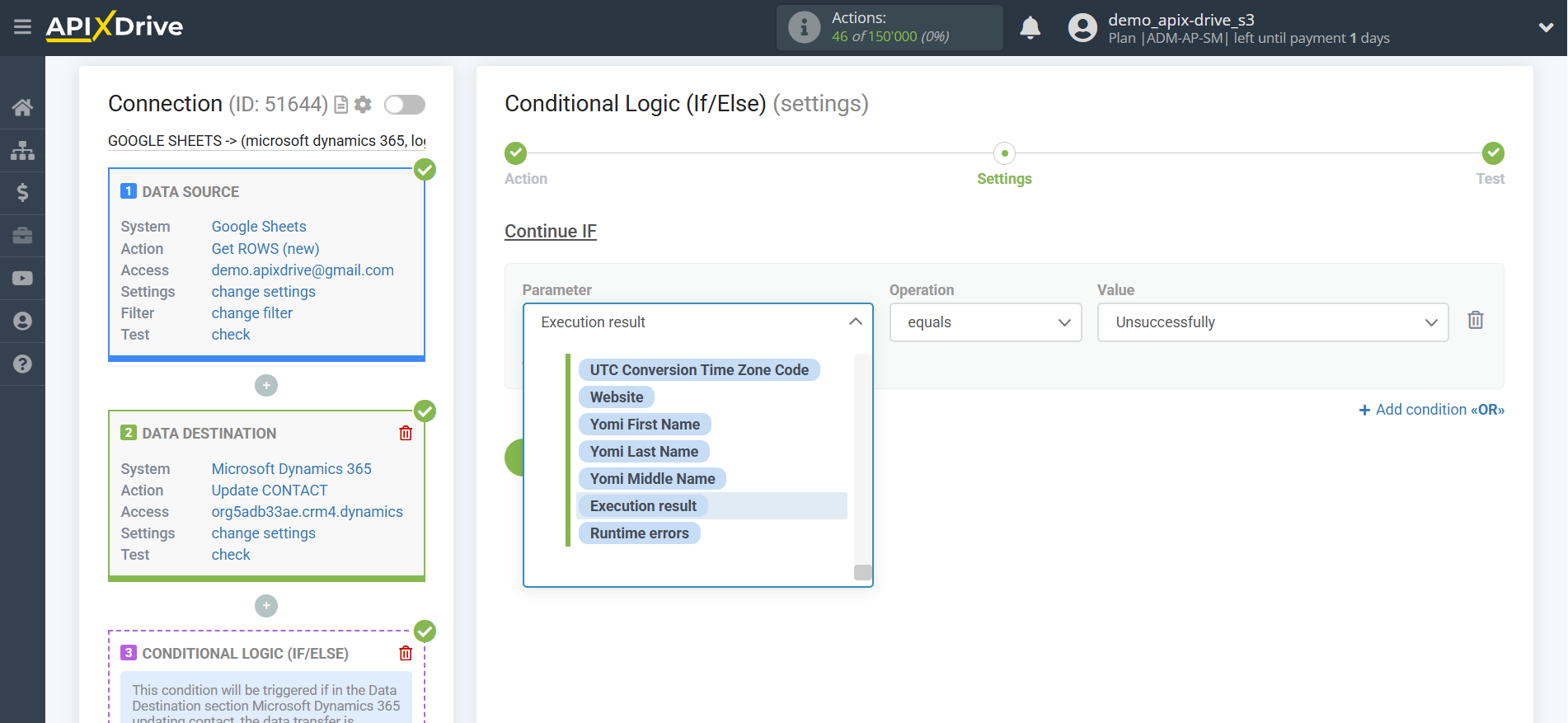Delete the Conditional Logic block
This screenshot has width=1568, height=723.
[x=406, y=653]
